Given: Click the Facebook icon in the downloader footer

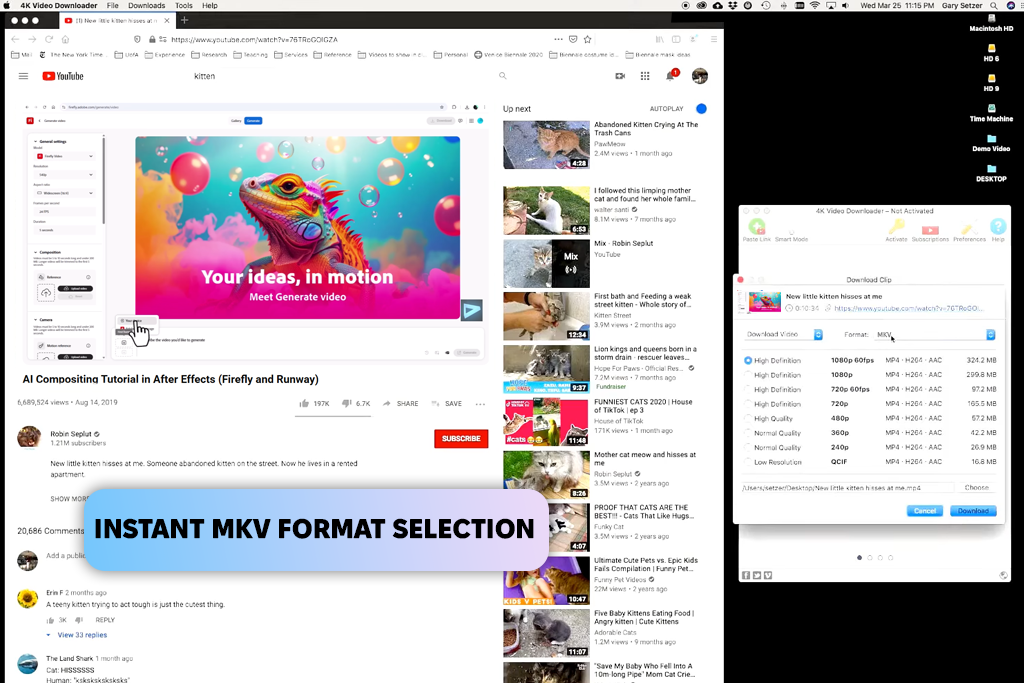Looking at the screenshot, I should [x=746, y=575].
